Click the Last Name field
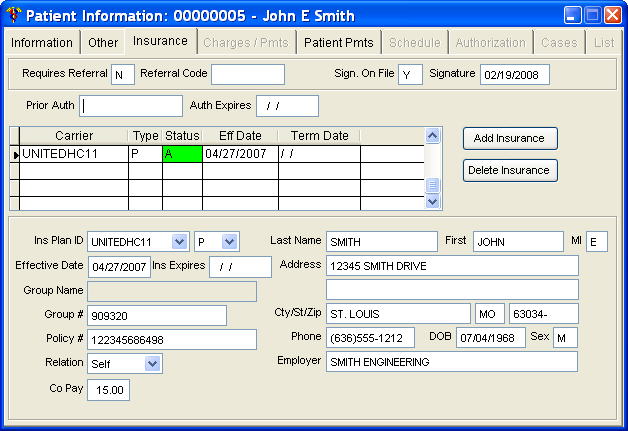 coord(382,242)
